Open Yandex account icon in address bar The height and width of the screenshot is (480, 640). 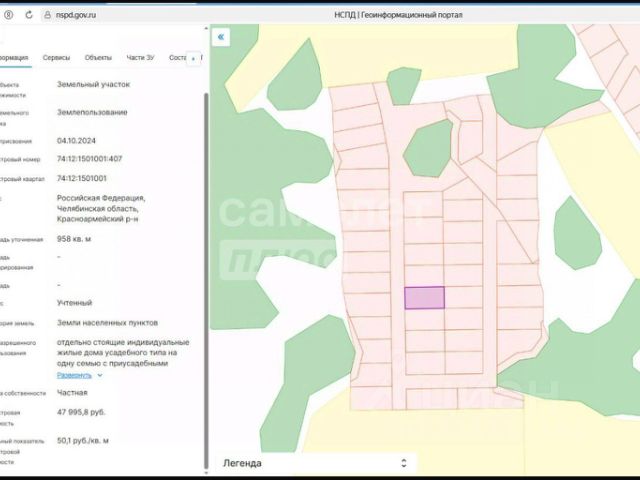[8, 15]
